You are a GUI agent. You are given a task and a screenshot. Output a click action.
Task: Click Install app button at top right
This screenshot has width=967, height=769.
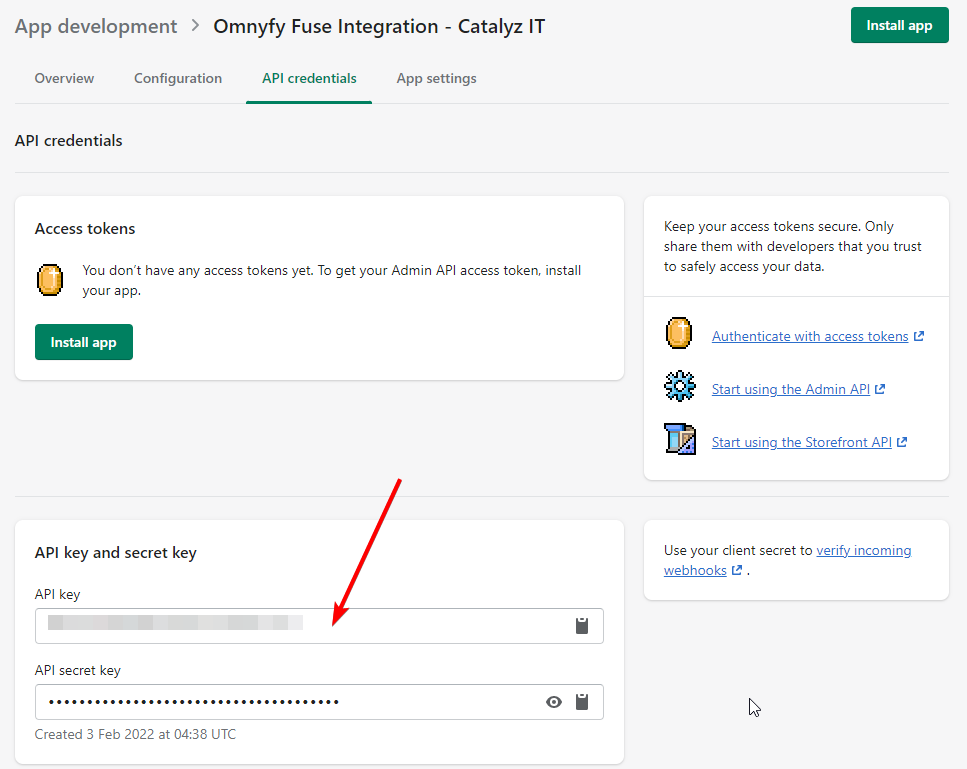pos(899,25)
